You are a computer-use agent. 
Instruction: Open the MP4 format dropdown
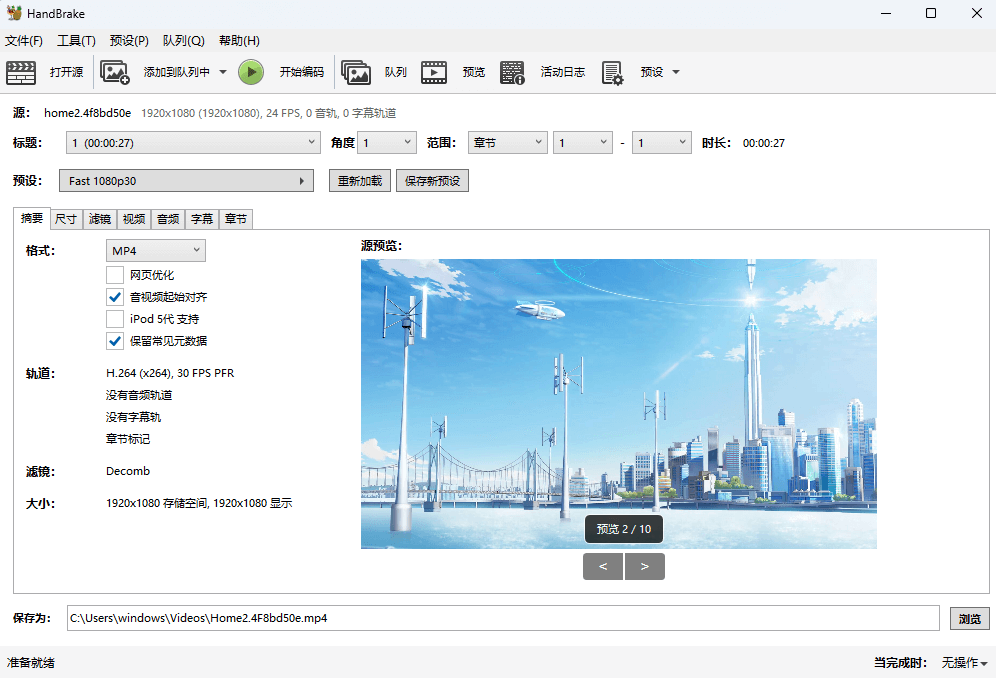click(x=156, y=250)
